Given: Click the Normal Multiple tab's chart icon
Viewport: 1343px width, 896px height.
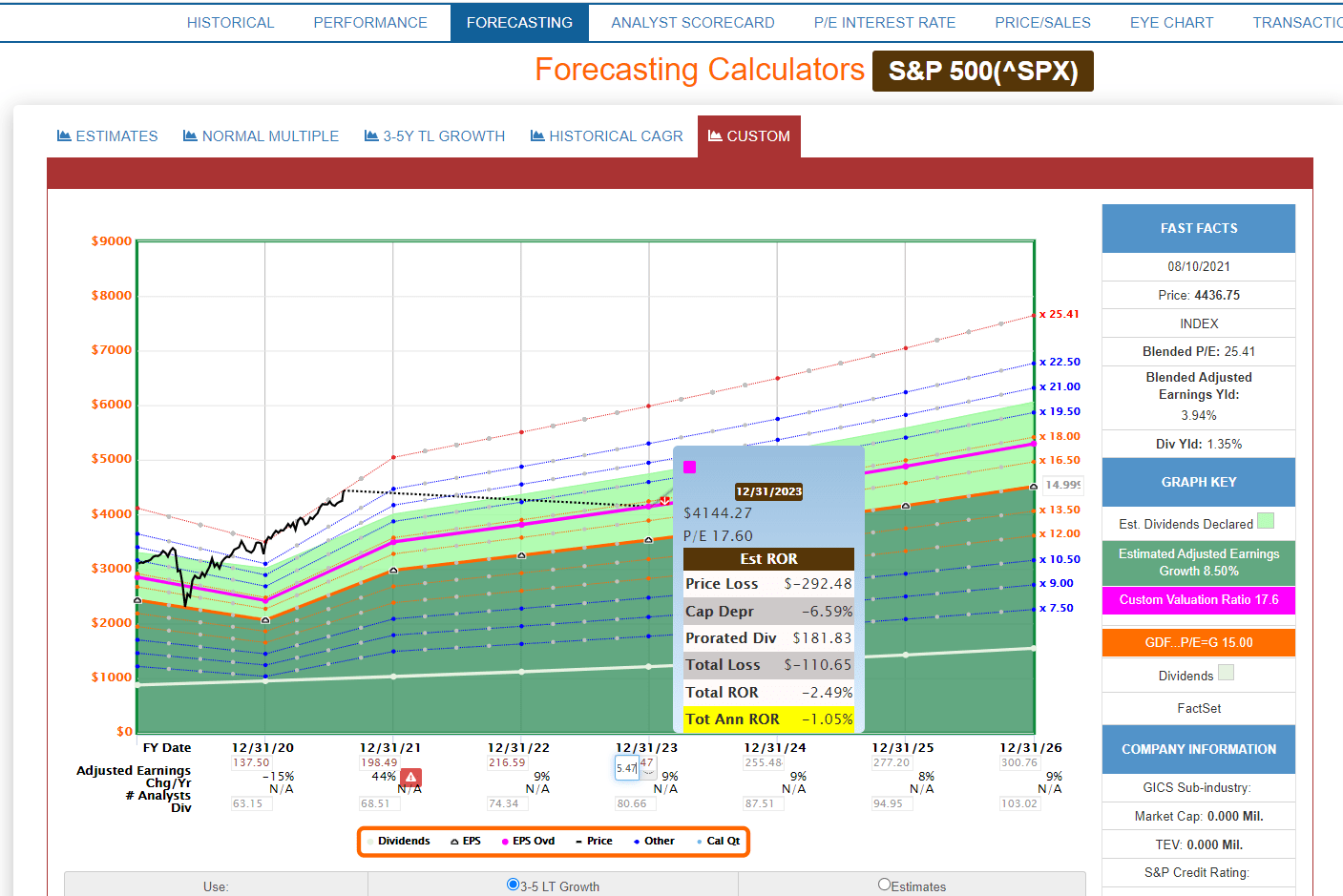Looking at the screenshot, I should tap(190, 136).
